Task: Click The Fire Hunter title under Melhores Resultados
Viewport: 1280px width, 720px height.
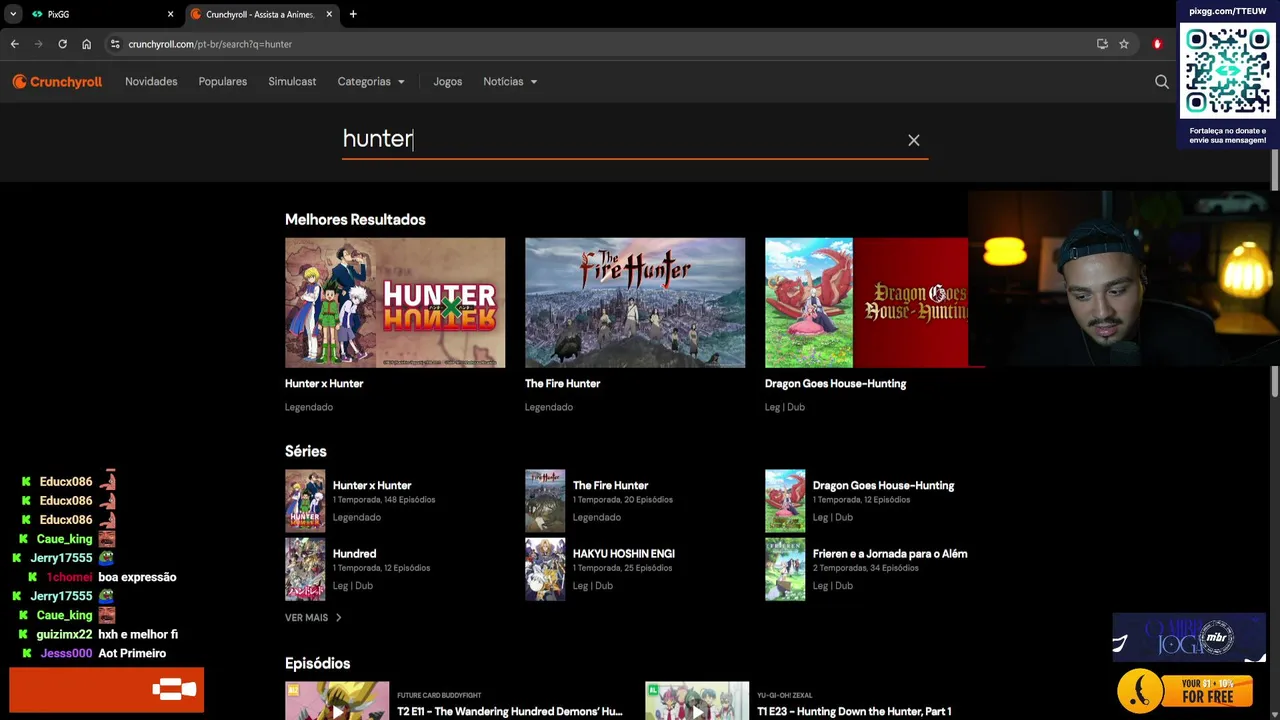Action: [563, 384]
